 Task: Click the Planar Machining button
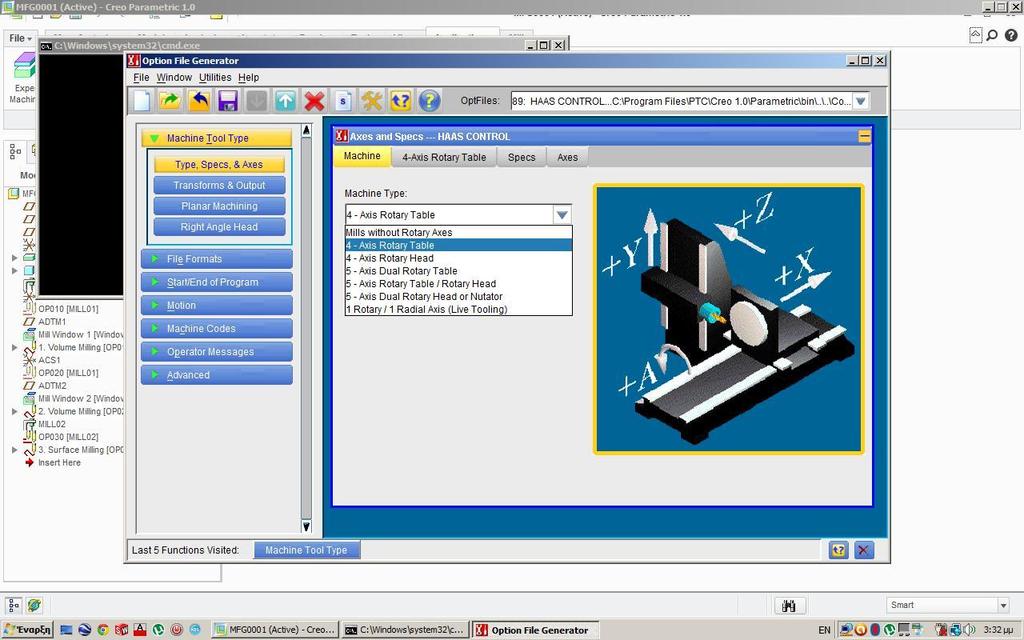click(219, 206)
